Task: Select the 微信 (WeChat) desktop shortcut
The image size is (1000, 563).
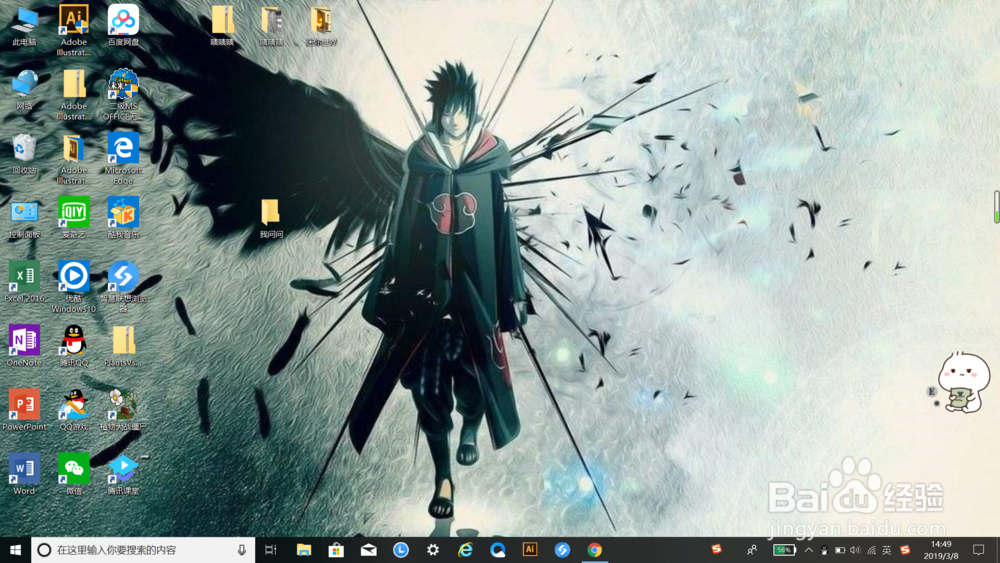Action: tap(73, 474)
